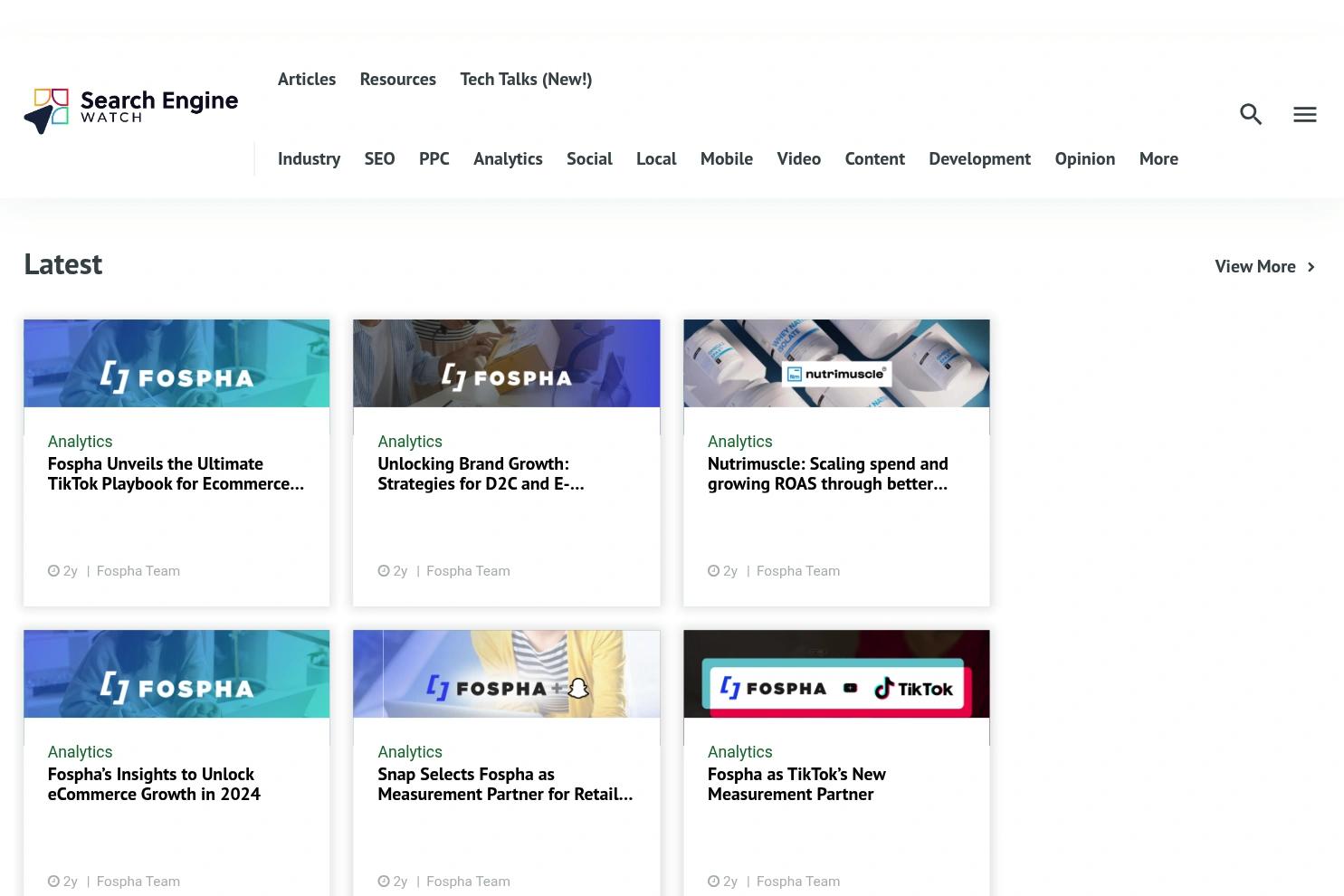Screen dimensions: 1344x896
Task: Open the Articles nav item
Action: pos(307,79)
